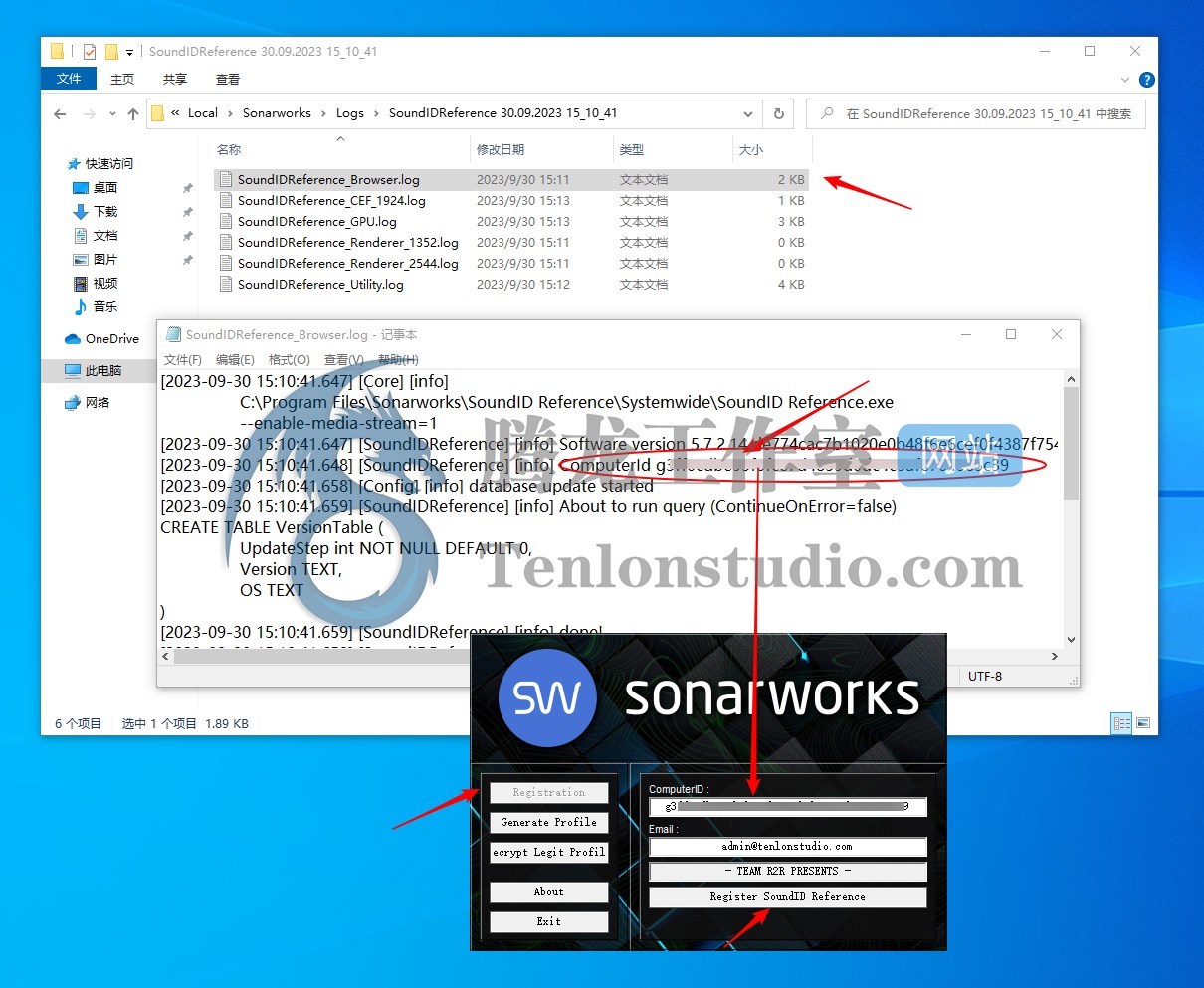Screen dimensions: 1204x988
Task: Open the 文件 ribbon tab in Explorer
Action: pyautogui.click(x=69, y=79)
